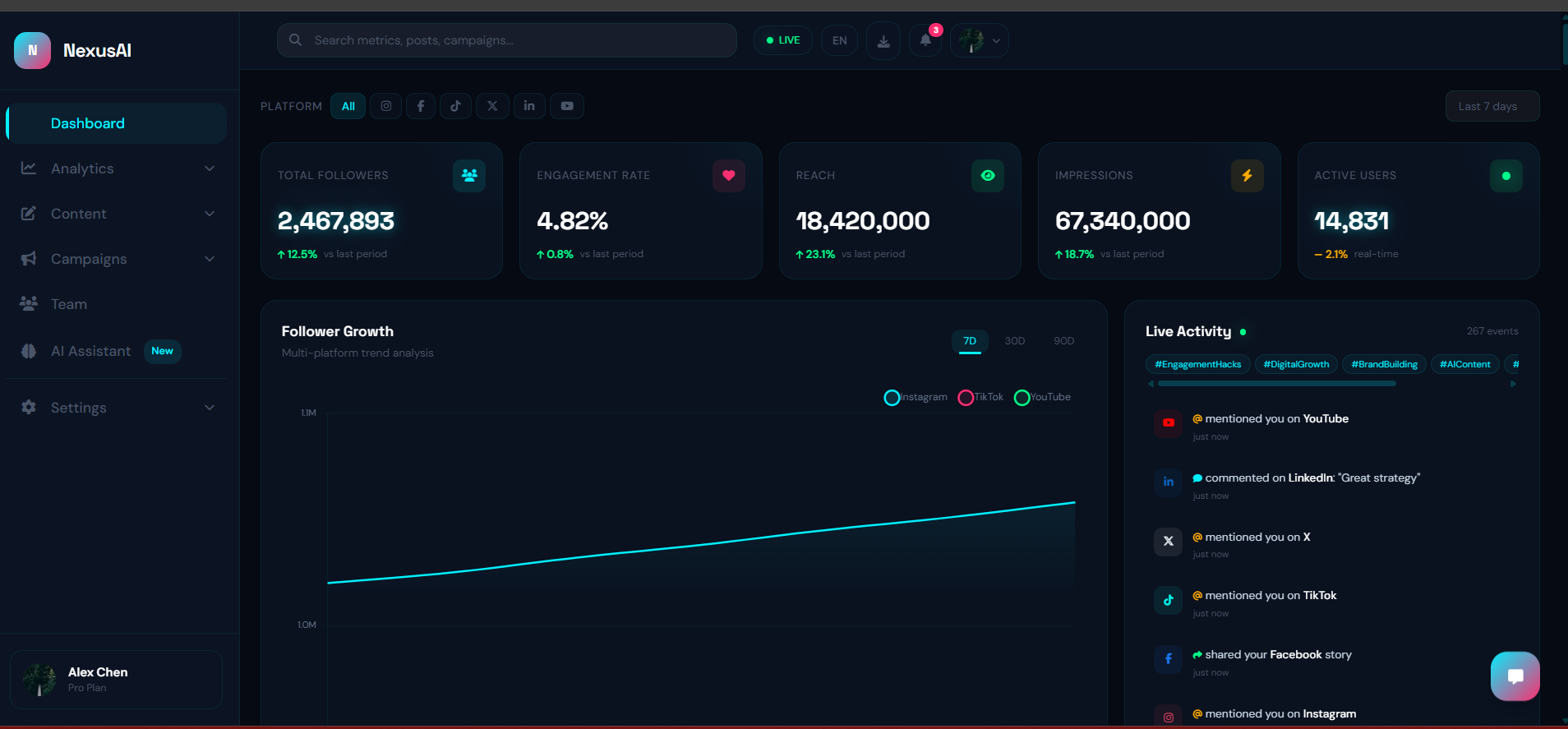Filter by X platform icon
The width and height of the screenshot is (1568, 729).
[x=492, y=106]
